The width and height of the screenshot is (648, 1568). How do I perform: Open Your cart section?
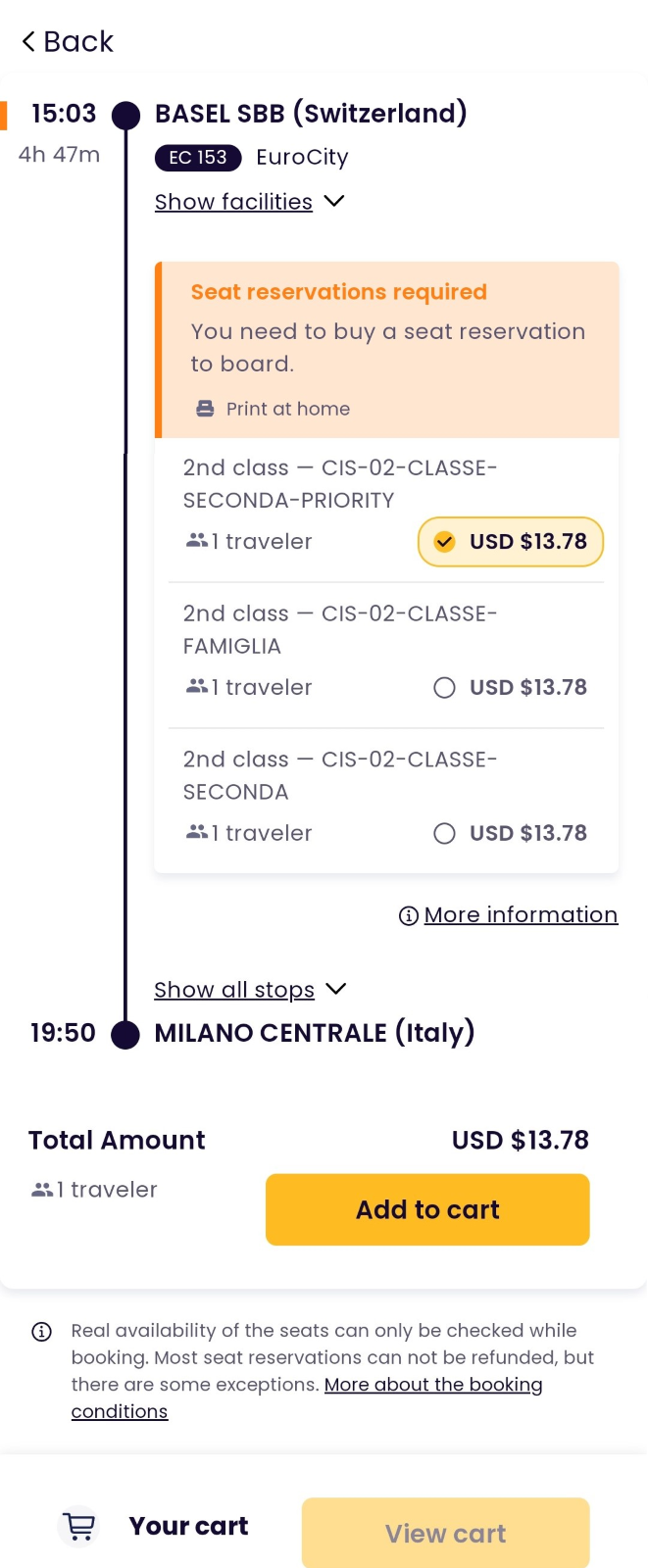point(188,1526)
